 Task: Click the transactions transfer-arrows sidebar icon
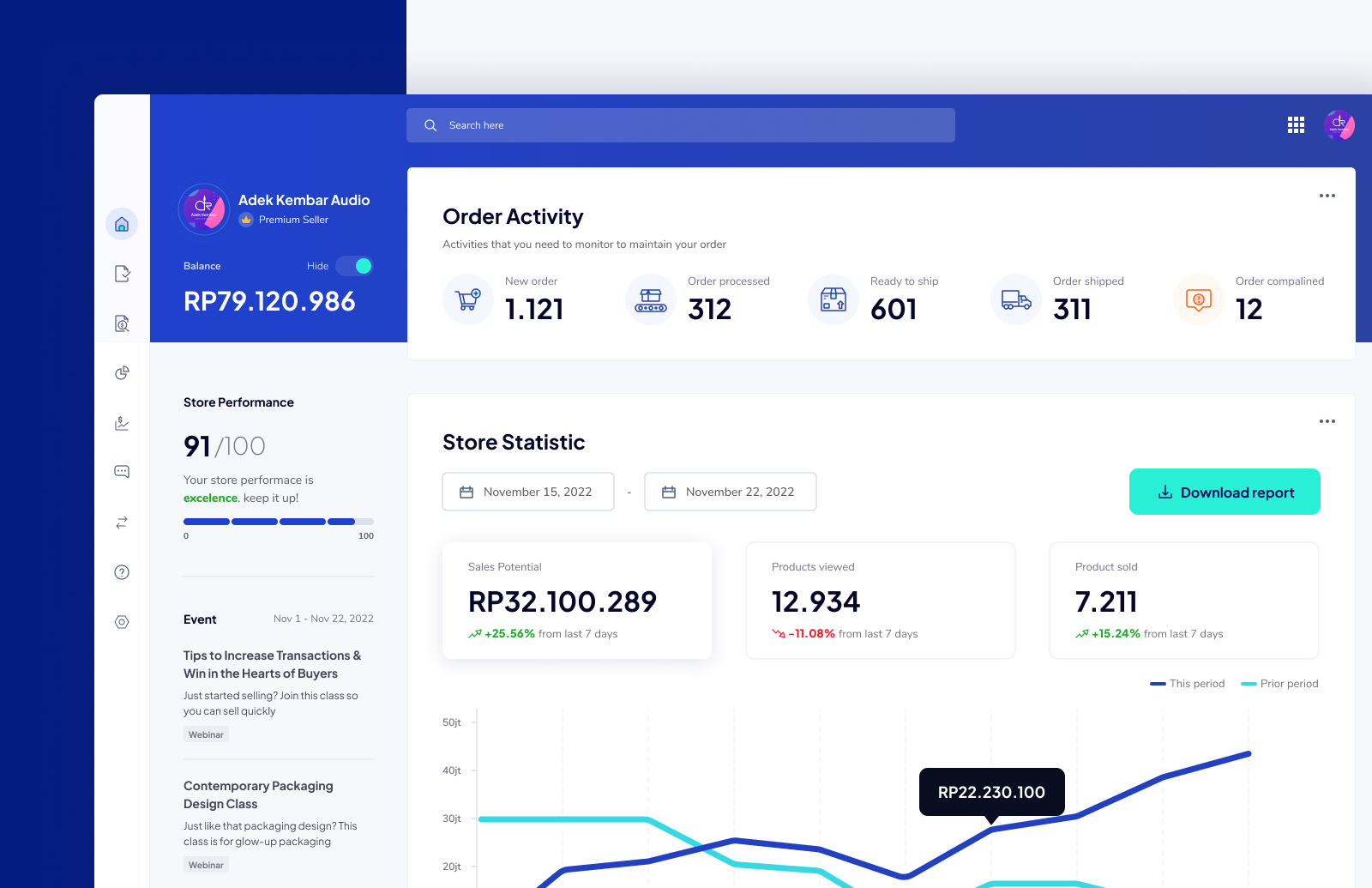122,522
